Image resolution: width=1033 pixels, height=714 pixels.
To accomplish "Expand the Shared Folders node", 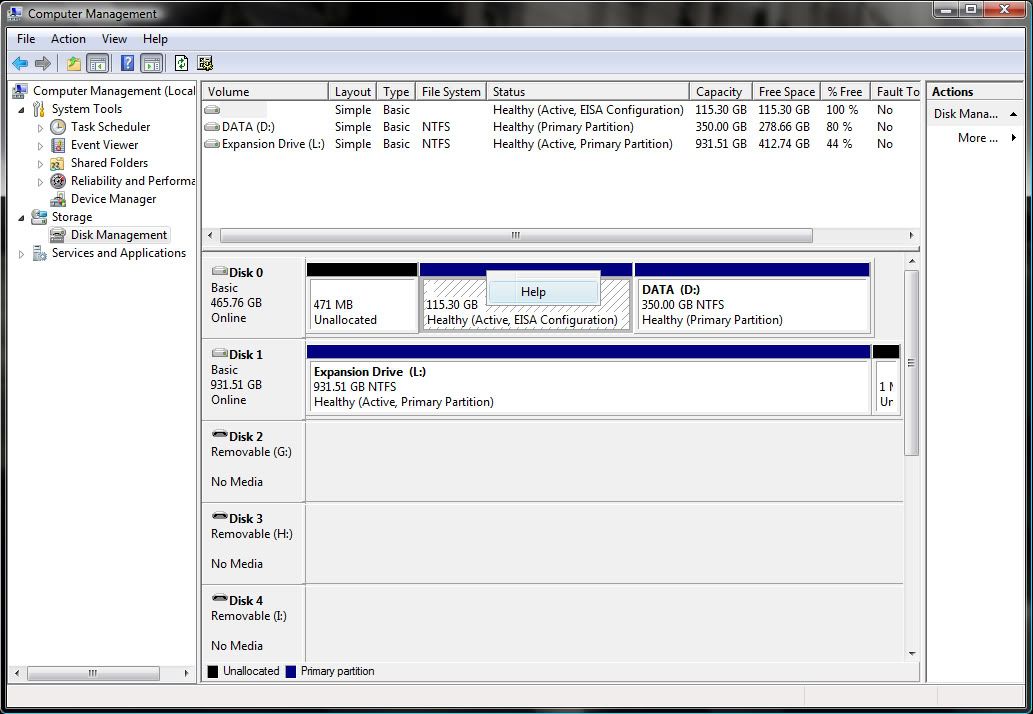I will click(40, 163).
